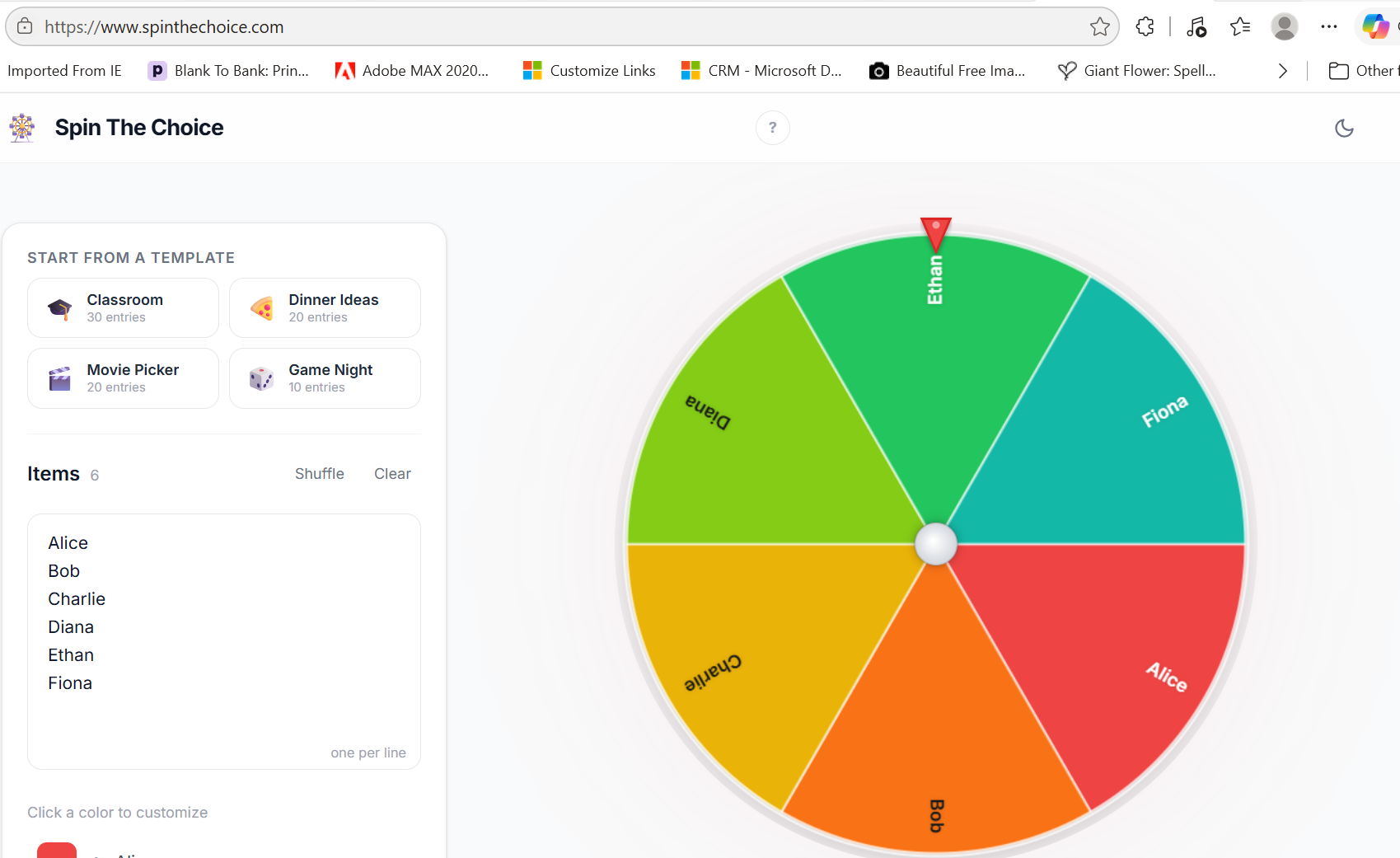Load the Game Night template
The width and height of the screenshot is (1400, 858).
coord(325,378)
